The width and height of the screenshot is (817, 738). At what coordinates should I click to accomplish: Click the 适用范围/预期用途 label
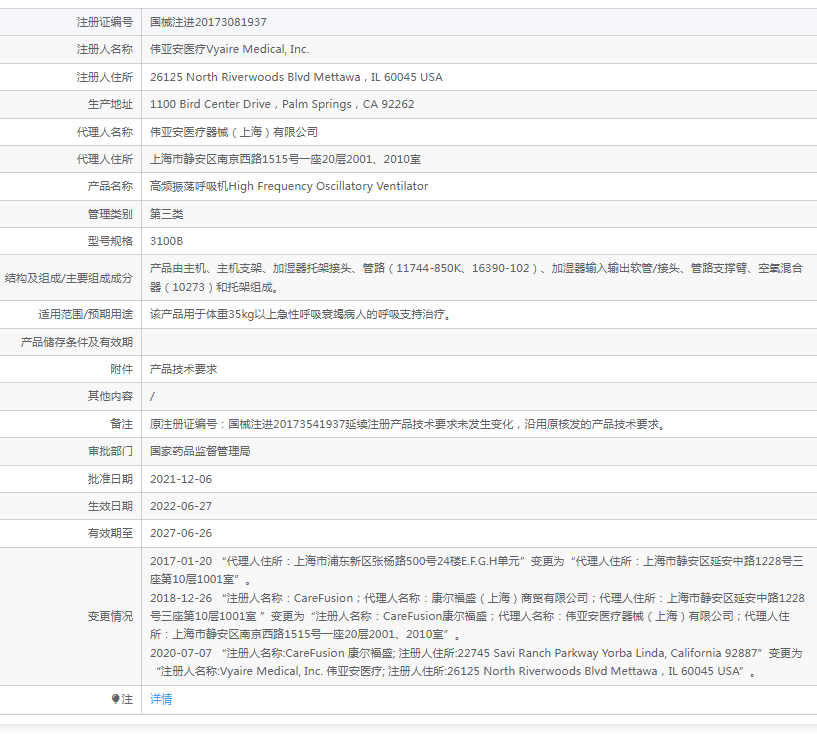click(x=85, y=314)
